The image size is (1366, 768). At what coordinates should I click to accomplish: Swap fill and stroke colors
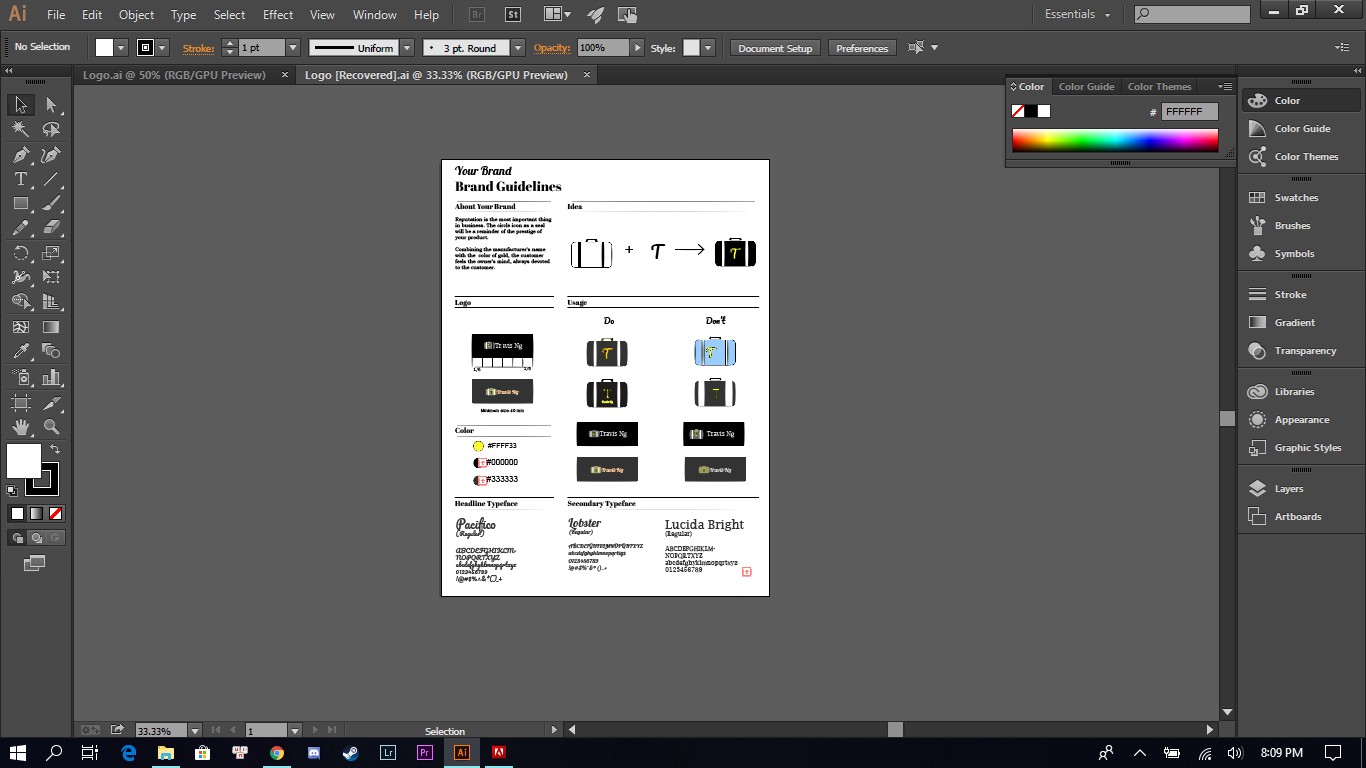[55, 450]
